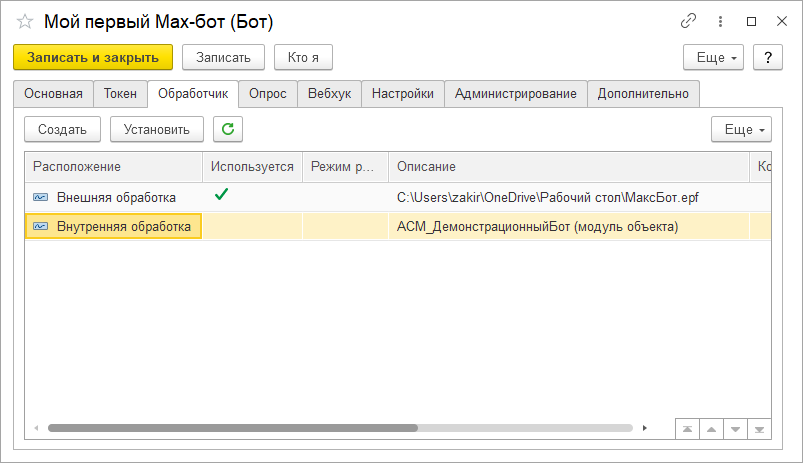This screenshot has height=463, width=803.
Task: Click the Описание column header
Action: point(569,166)
